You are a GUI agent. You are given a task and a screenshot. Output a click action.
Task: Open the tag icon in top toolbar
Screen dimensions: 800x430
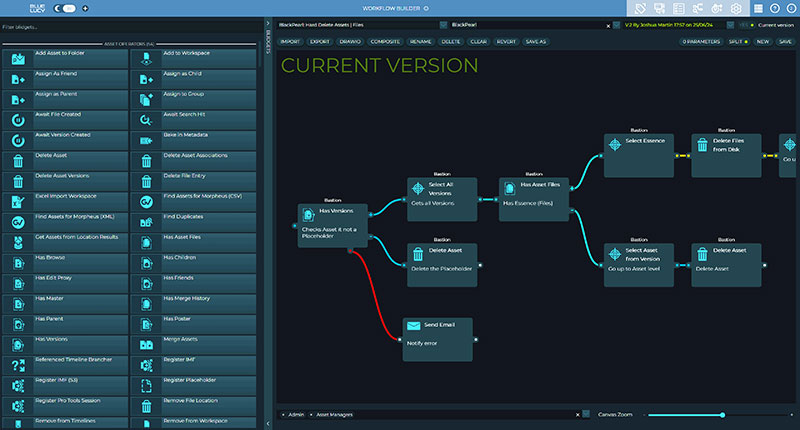640,8
